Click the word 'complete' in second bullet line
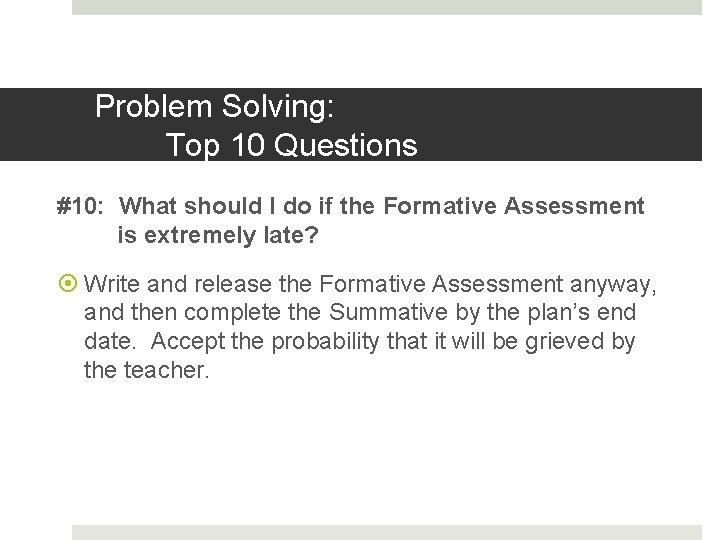720x540 pixels. click(232, 314)
